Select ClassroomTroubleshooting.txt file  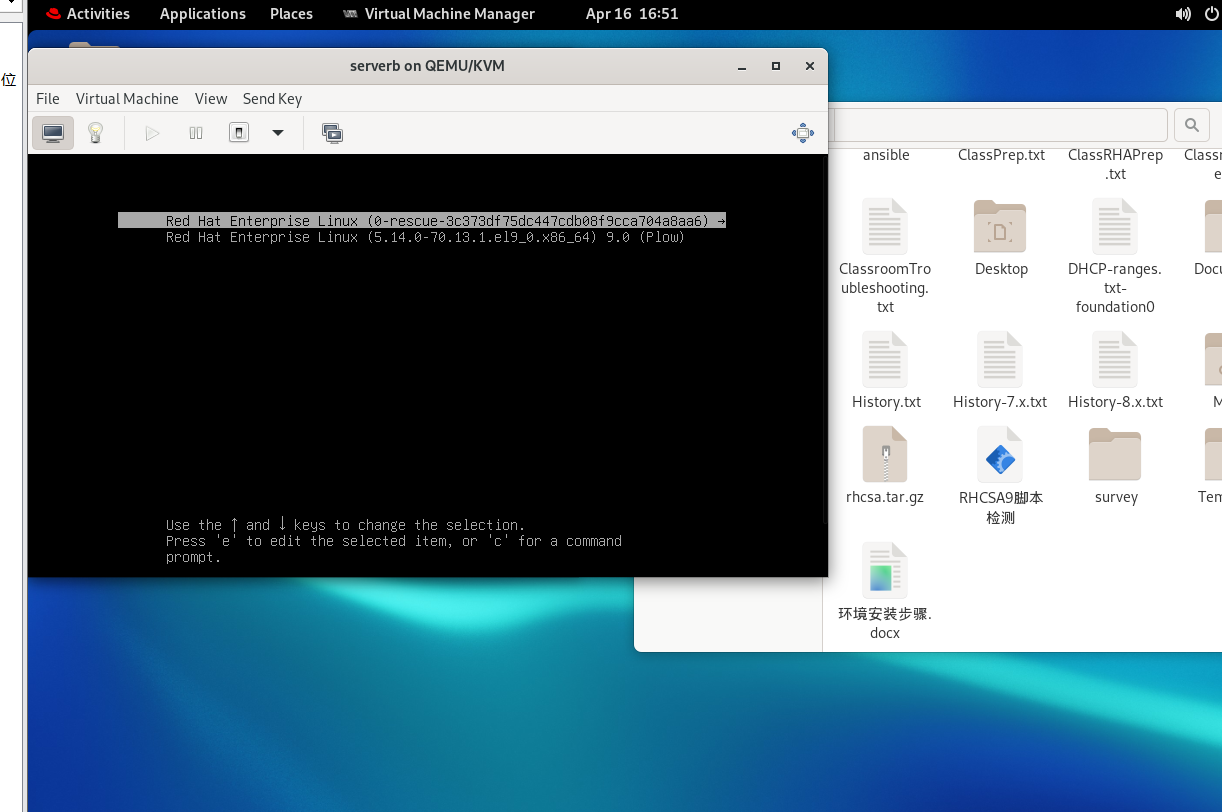point(885,257)
